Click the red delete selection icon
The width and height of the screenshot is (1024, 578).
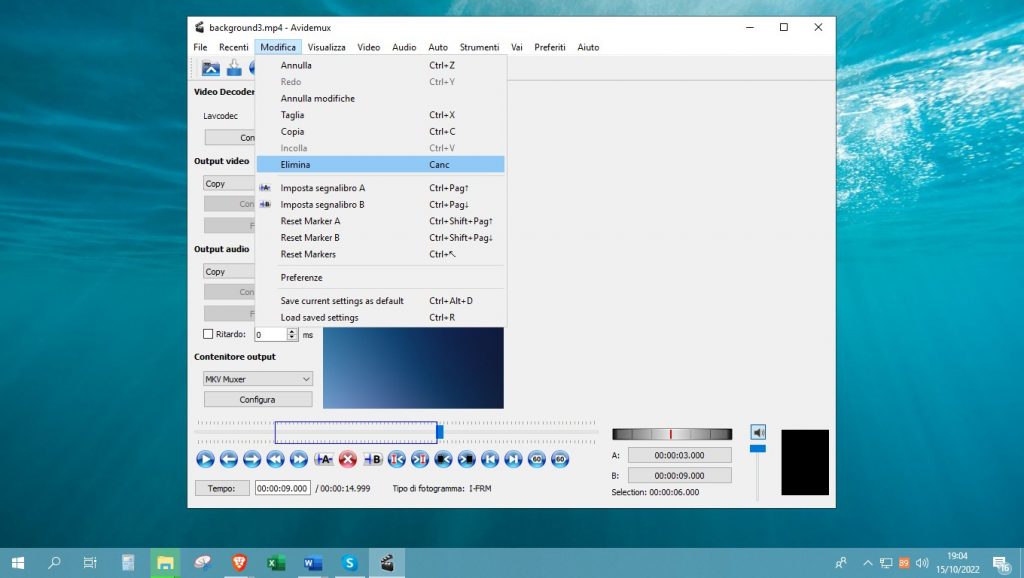(348, 459)
